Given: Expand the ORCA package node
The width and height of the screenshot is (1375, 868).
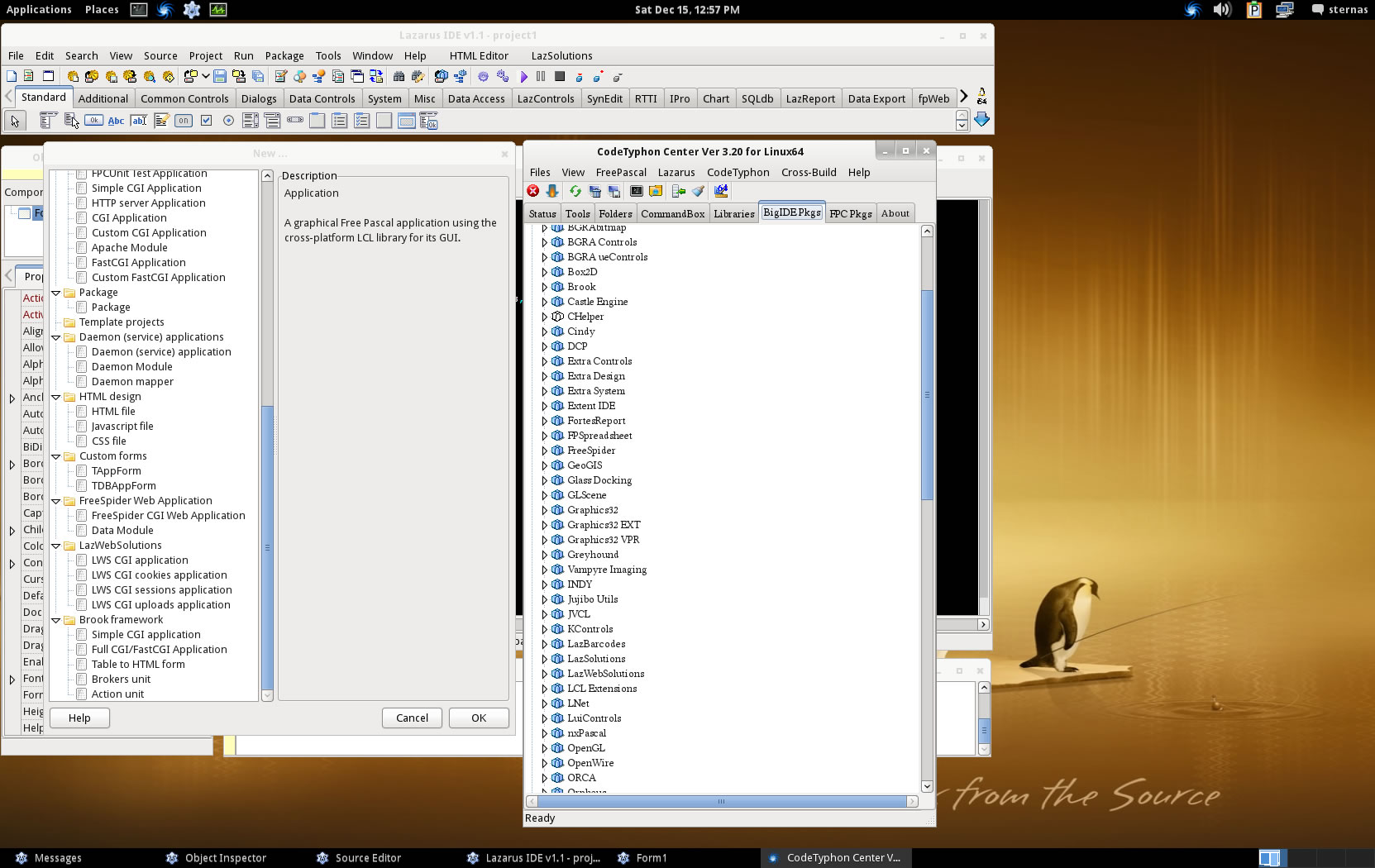Looking at the screenshot, I should 544,778.
